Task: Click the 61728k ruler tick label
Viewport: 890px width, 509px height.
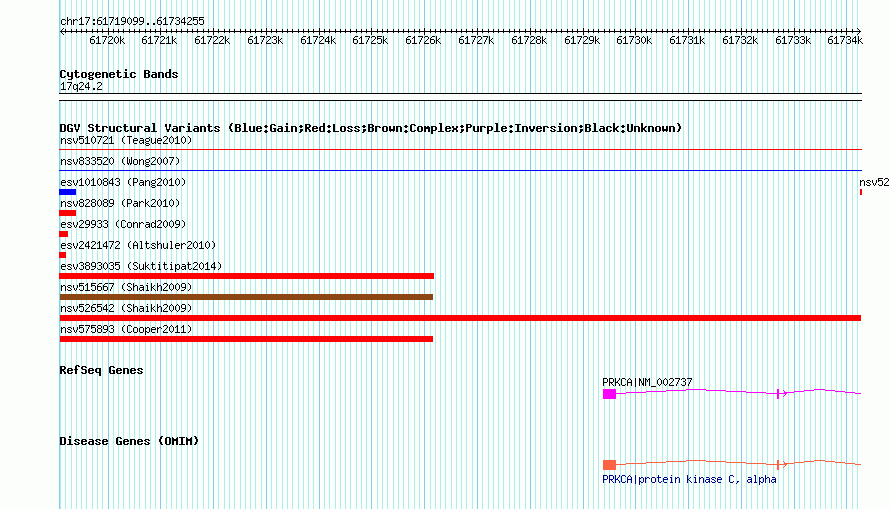Action: (x=529, y=40)
